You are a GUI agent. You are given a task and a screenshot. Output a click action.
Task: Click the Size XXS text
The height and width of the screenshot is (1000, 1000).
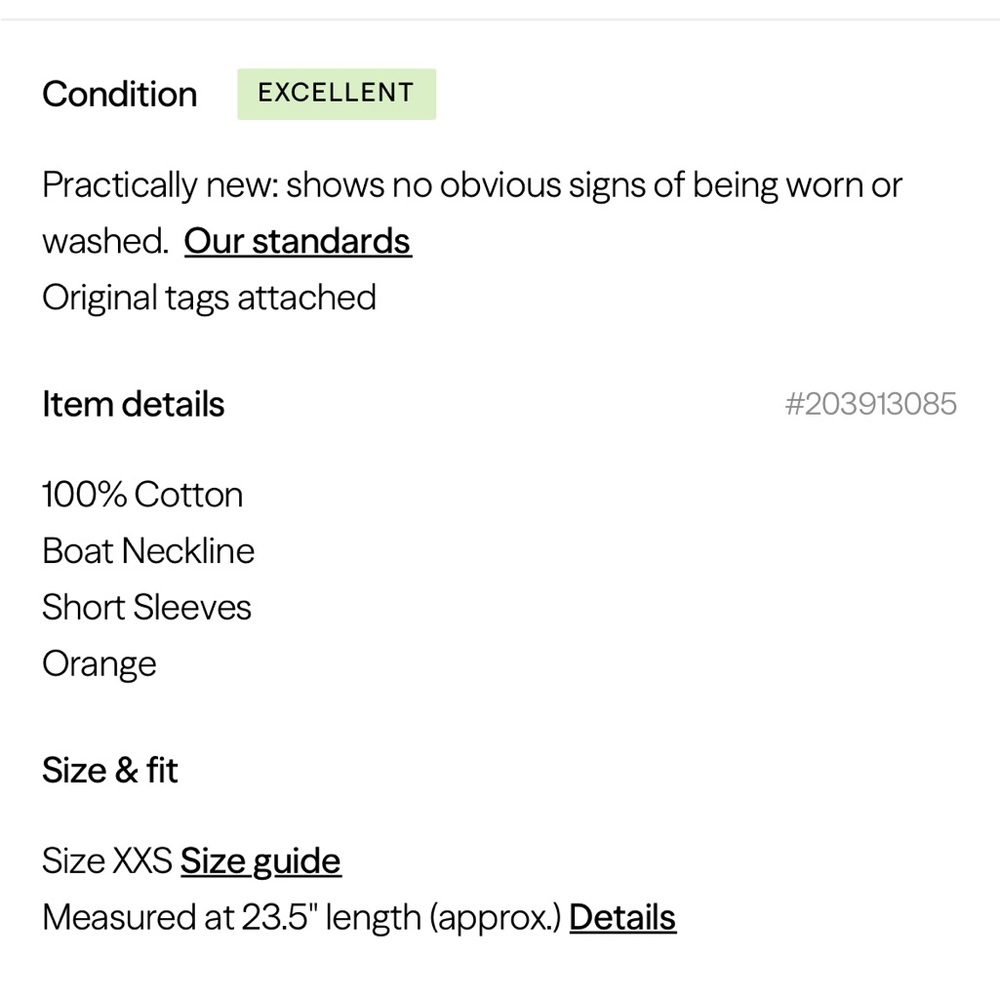point(107,861)
